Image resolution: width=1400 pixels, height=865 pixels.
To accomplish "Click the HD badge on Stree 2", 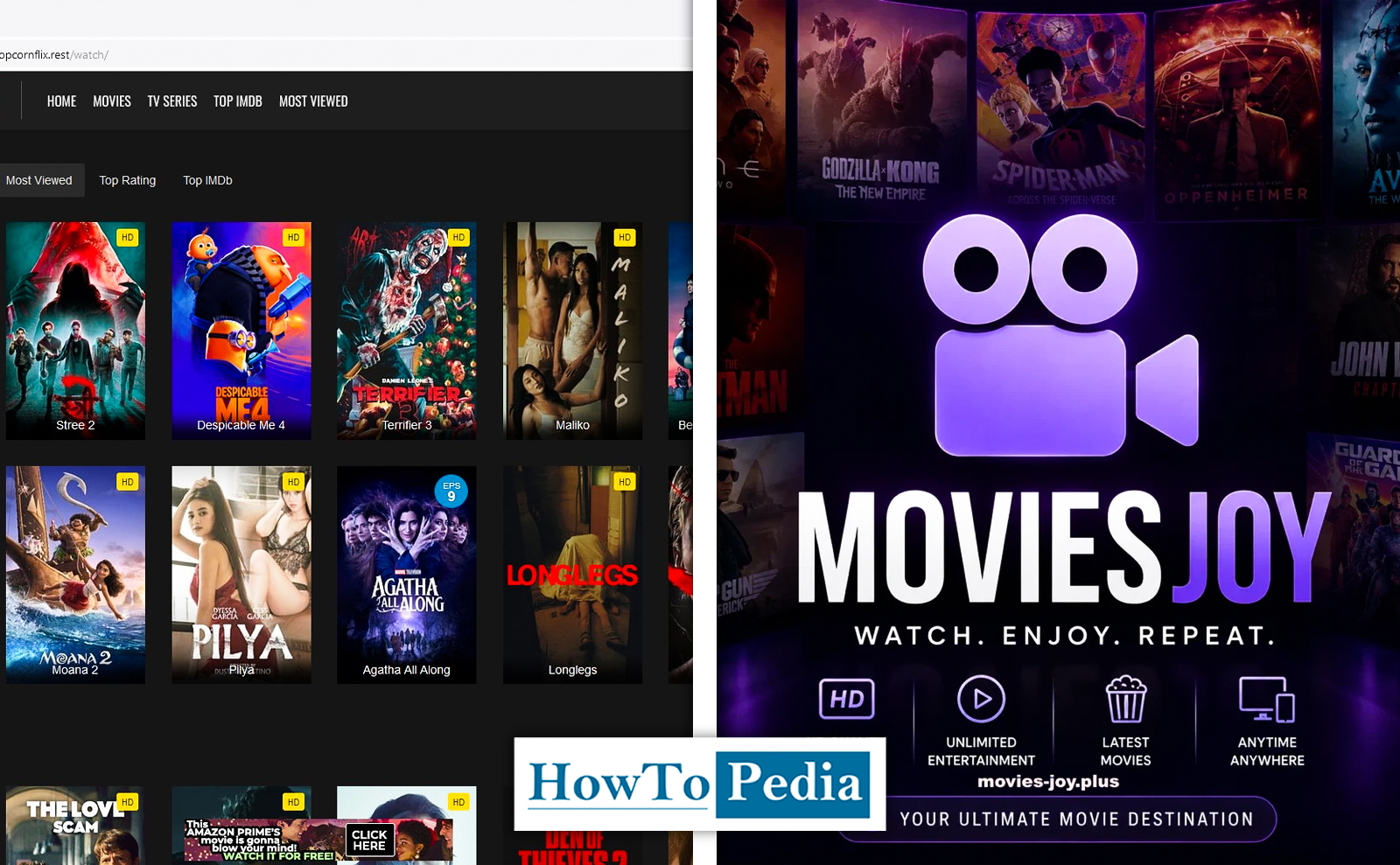I will tap(128, 237).
